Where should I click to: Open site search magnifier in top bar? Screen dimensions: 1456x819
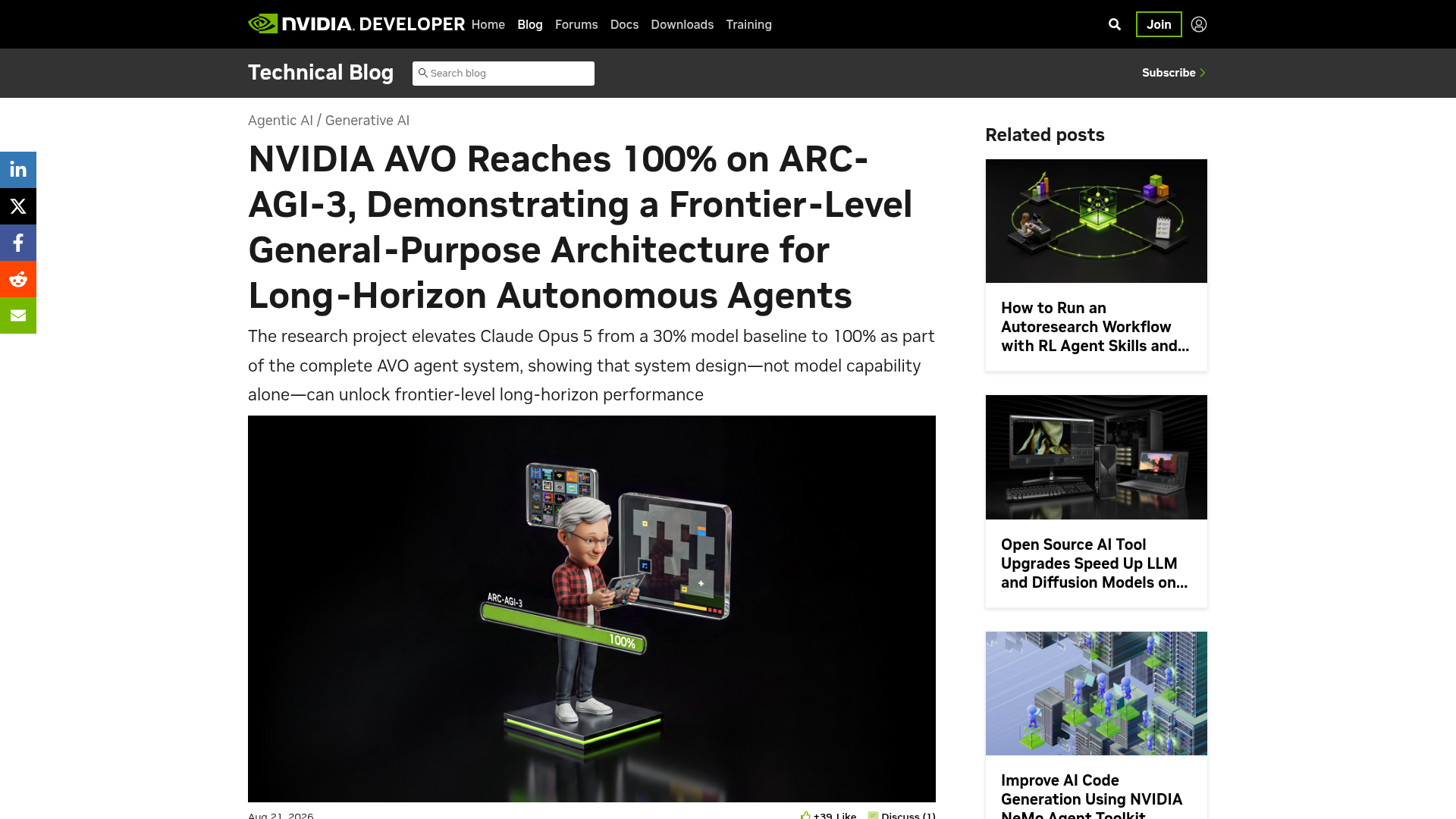point(1114,24)
